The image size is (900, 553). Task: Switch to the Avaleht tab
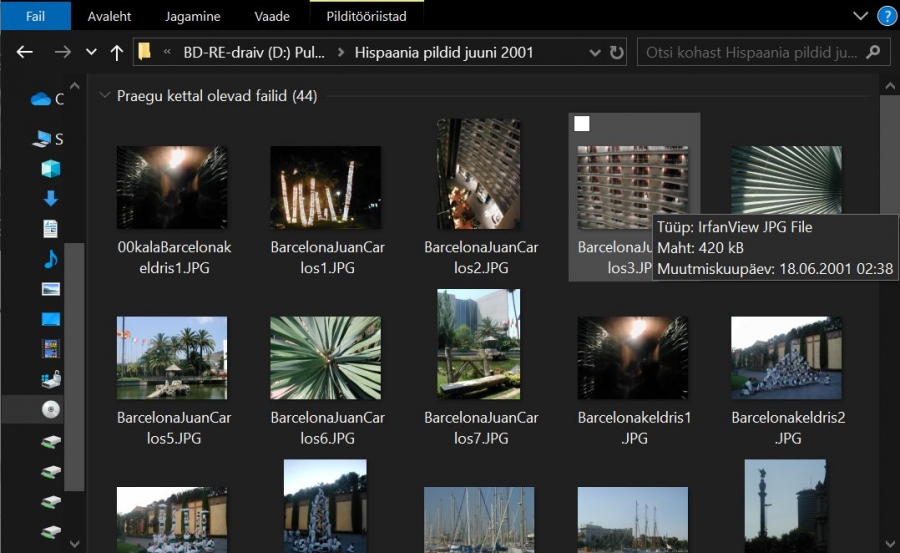pyautogui.click(x=109, y=16)
